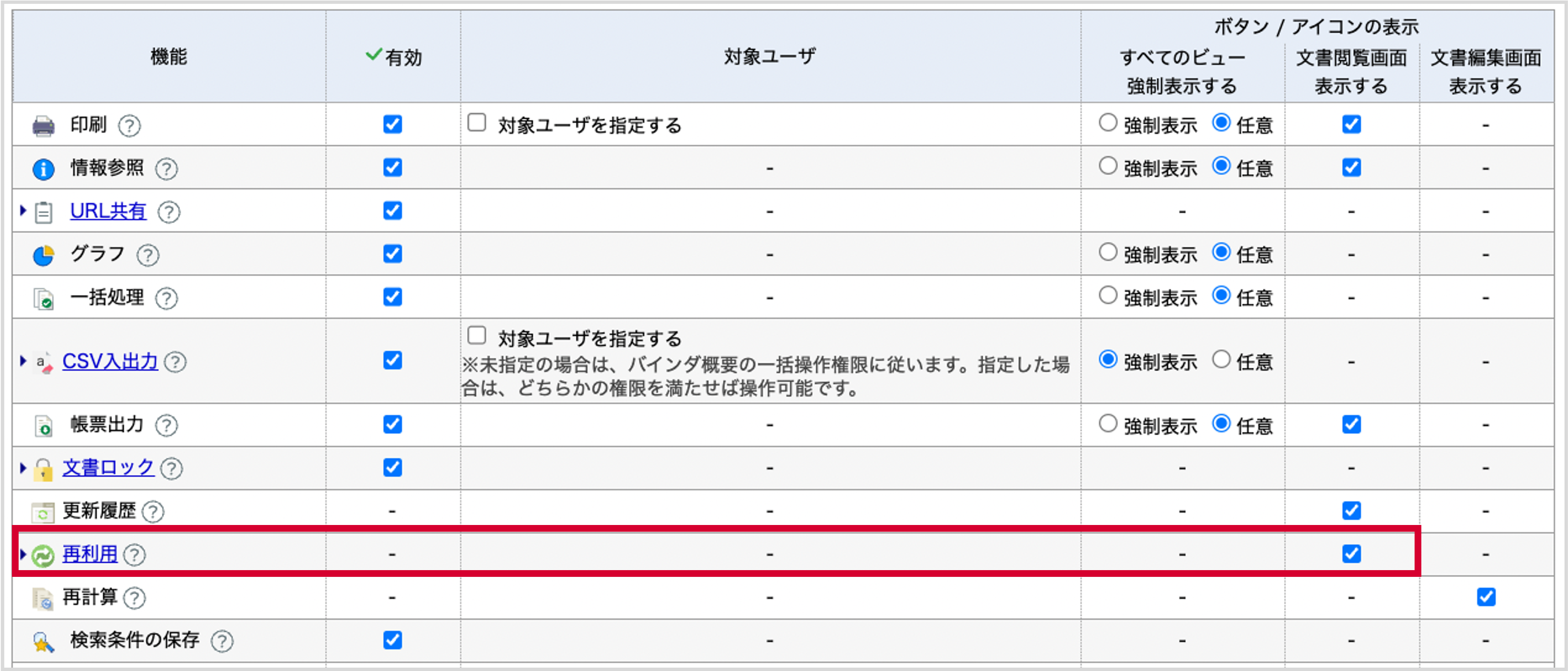Open the CSV入出力 link
Viewport: 1568px width, 671px height.
point(110,361)
